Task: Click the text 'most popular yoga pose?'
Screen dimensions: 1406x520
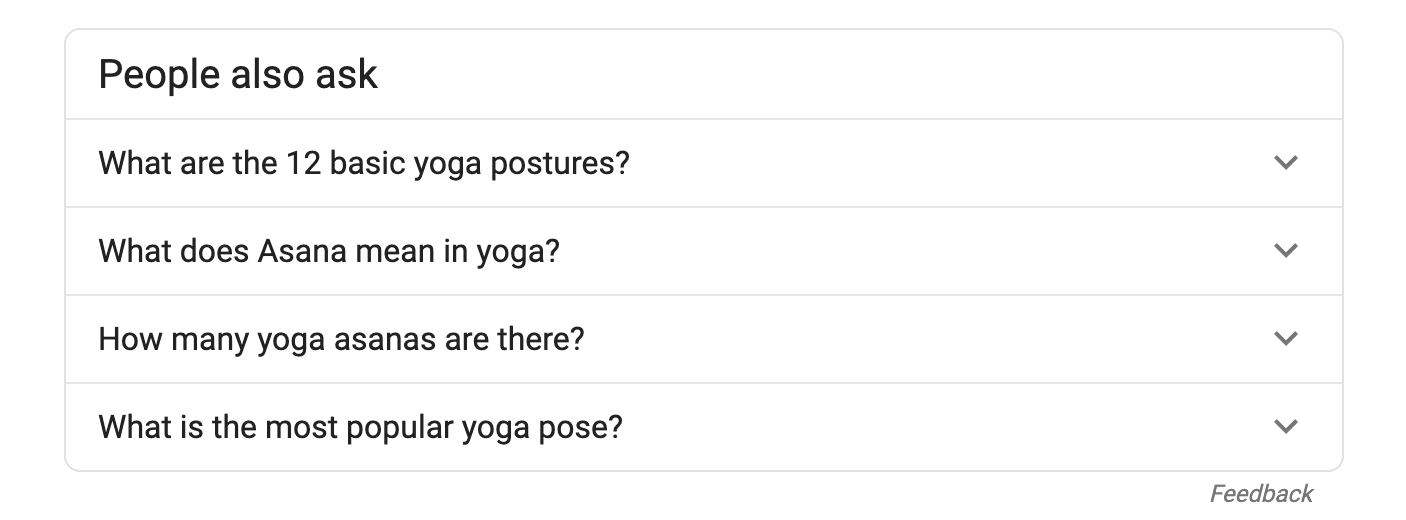Action: click(x=443, y=427)
